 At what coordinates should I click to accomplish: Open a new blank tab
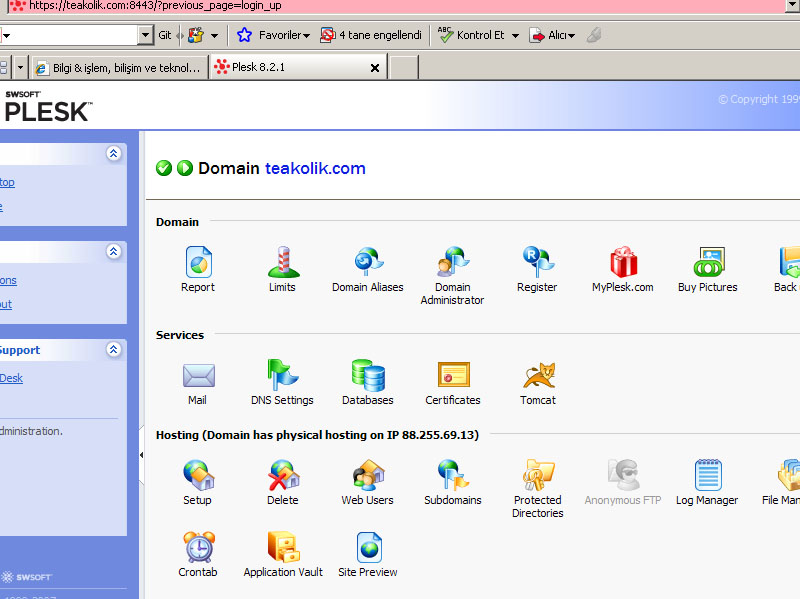click(x=404, y=68)
